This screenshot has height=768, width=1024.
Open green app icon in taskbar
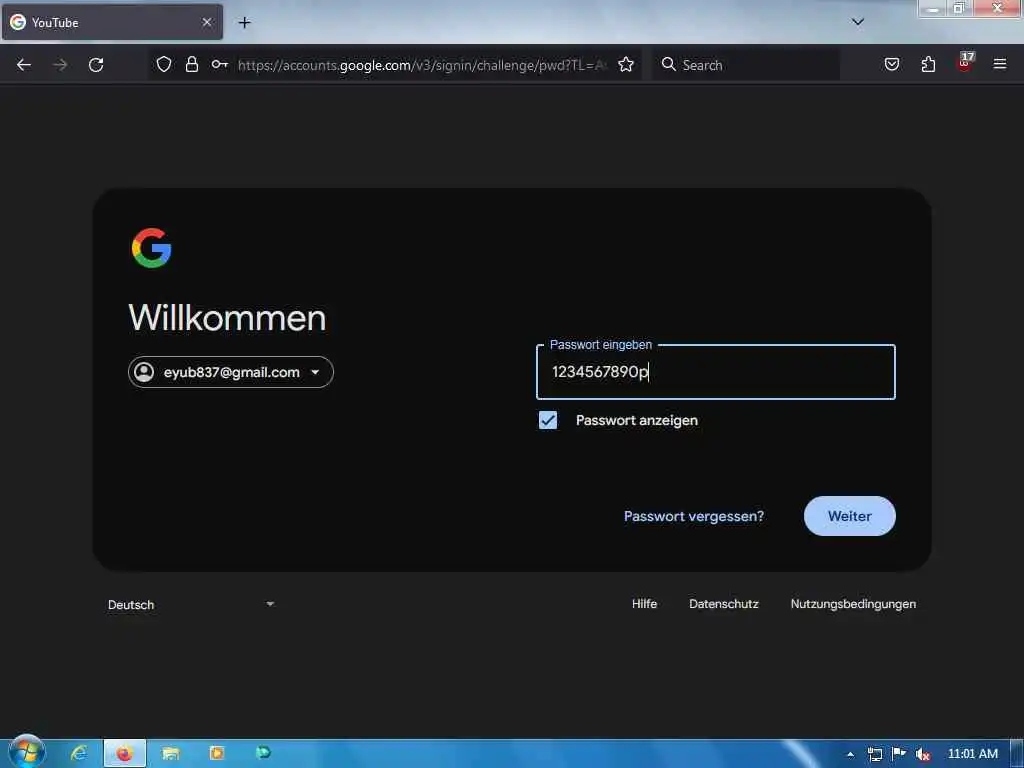pos(263,752)
